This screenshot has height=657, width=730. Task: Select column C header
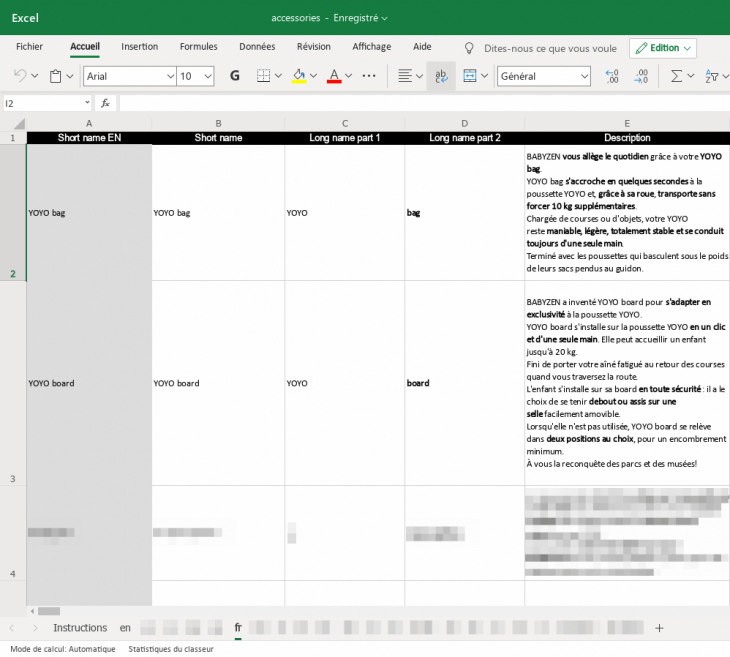(x=345, y=123)
